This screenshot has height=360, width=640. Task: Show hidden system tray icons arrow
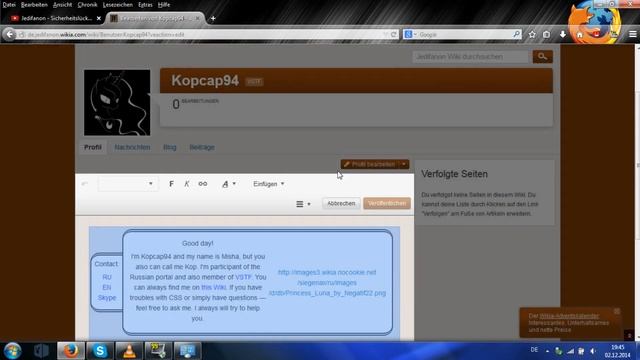pos(547,351)
